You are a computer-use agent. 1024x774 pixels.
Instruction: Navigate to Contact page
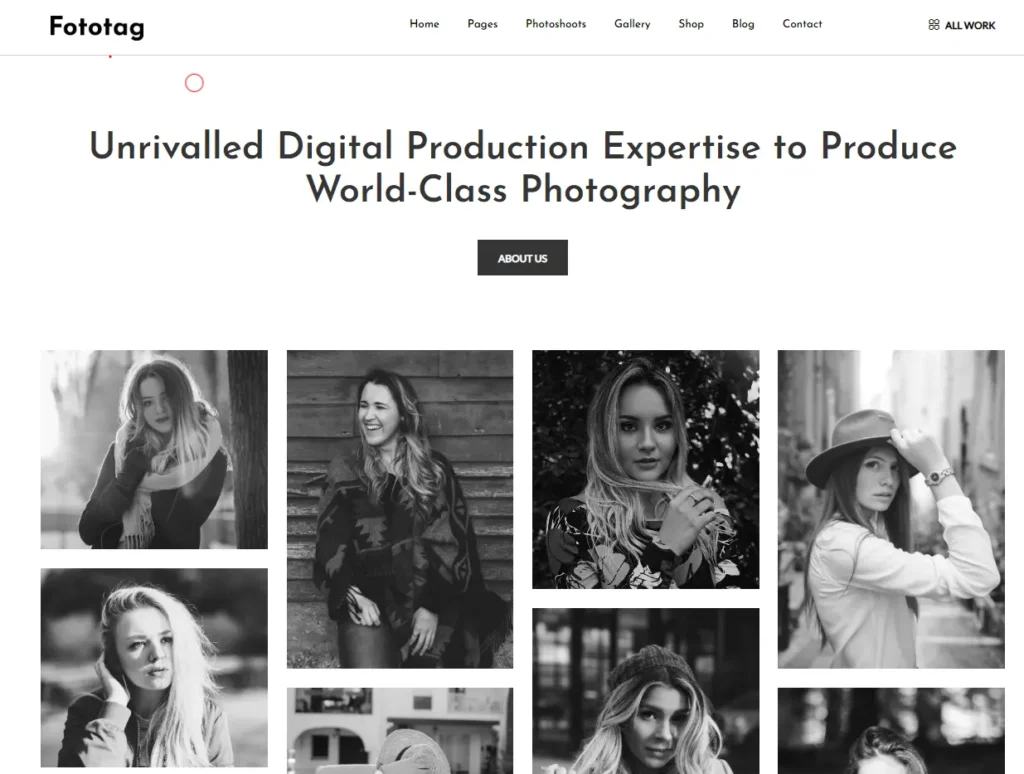click(x=802, y=24)
